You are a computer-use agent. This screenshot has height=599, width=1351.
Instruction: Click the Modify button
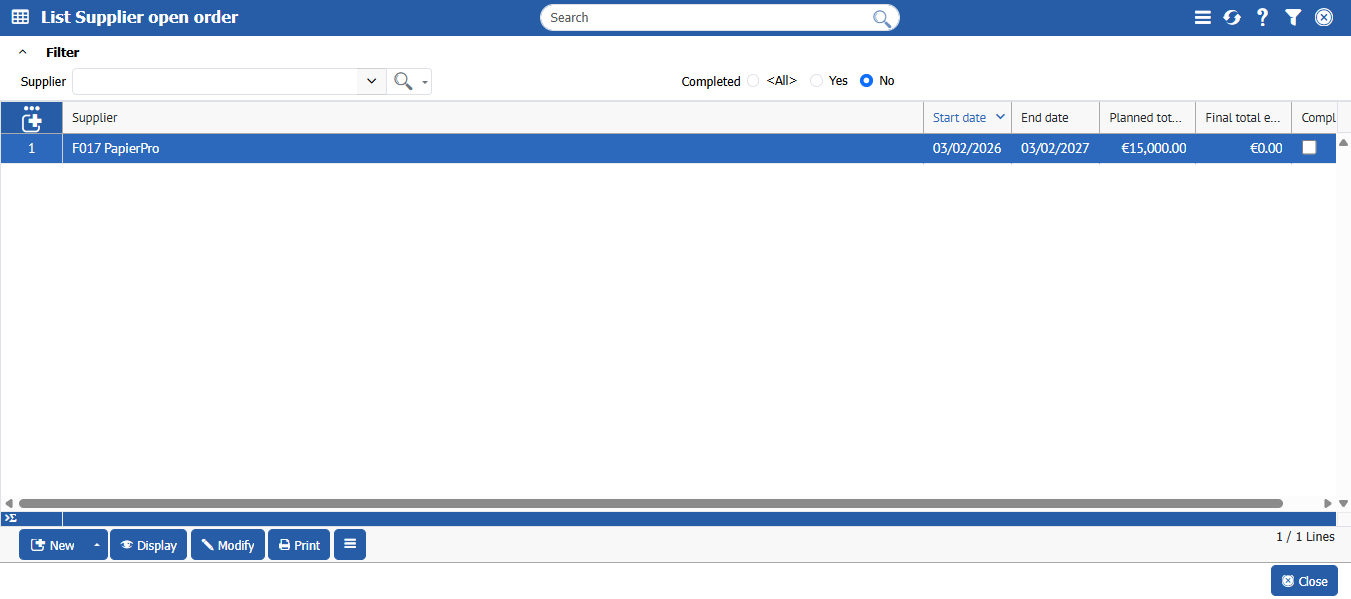pyautogui.click(x=228, y=545)
